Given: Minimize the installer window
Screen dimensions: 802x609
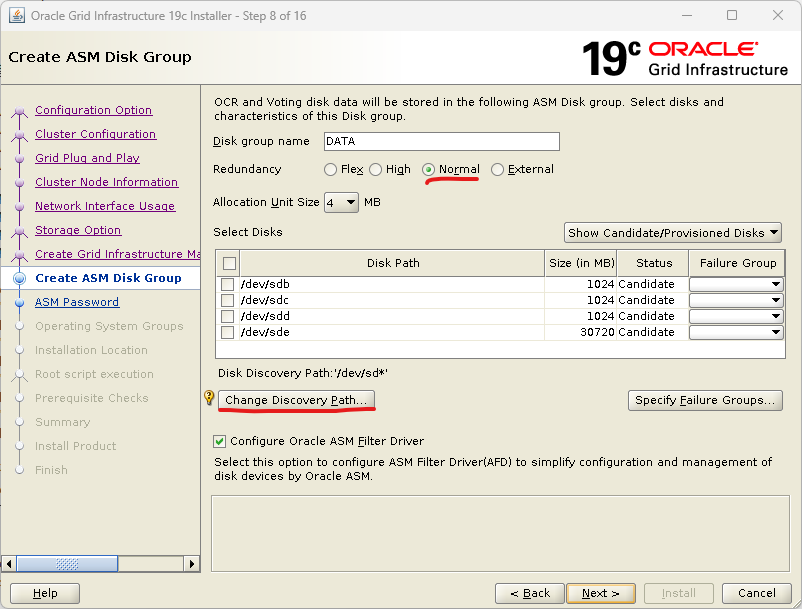Looking at the screenshot, I should (687, 15).
